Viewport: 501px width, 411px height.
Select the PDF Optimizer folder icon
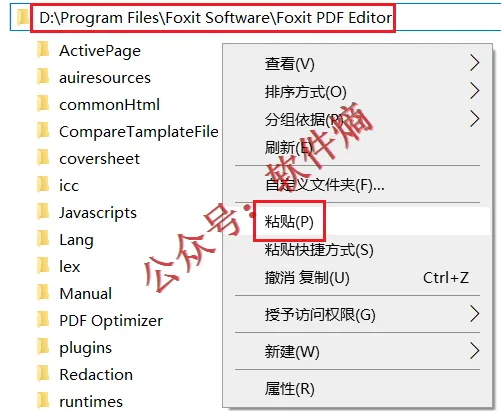(x=43, y=319)
